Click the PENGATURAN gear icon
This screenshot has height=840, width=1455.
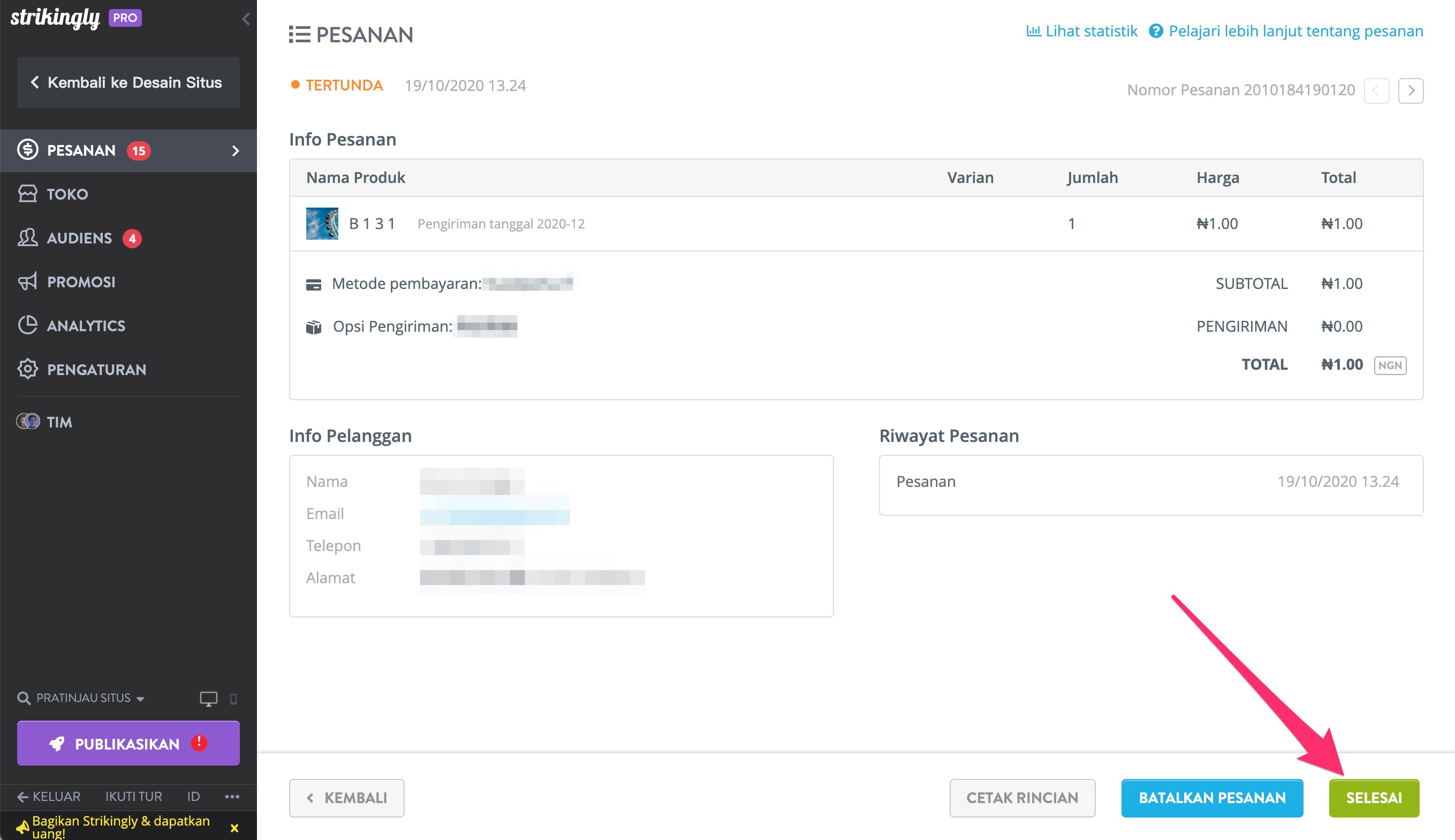click(x=28, y=369)
